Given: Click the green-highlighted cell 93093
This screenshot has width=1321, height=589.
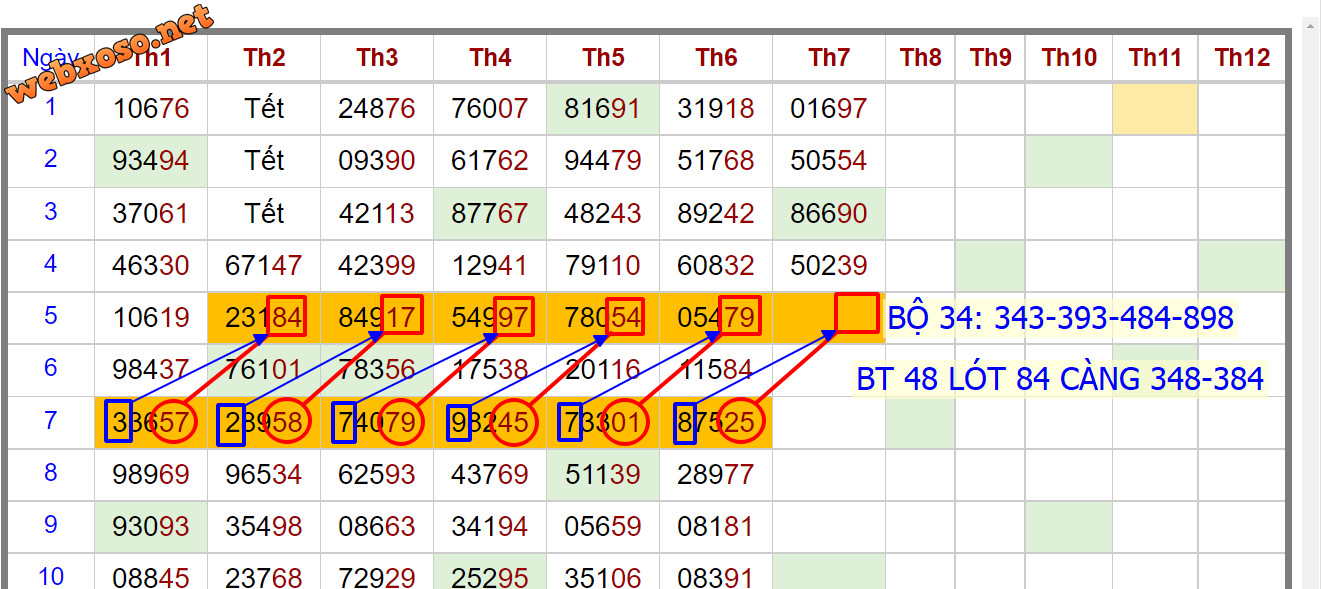Looking at the screenshot, I should pos(151,527).
